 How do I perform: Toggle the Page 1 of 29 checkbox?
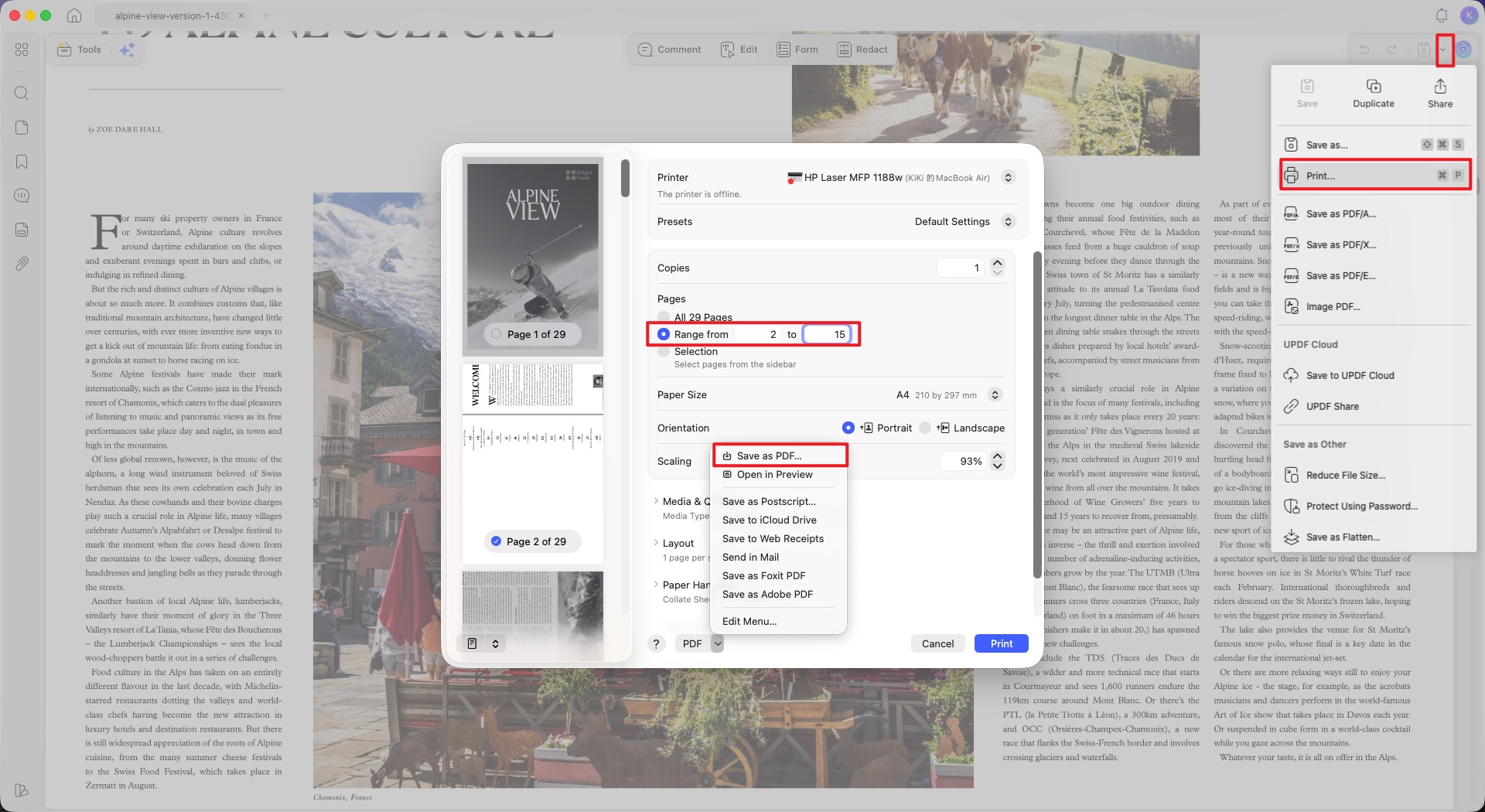tap(497, 335)
